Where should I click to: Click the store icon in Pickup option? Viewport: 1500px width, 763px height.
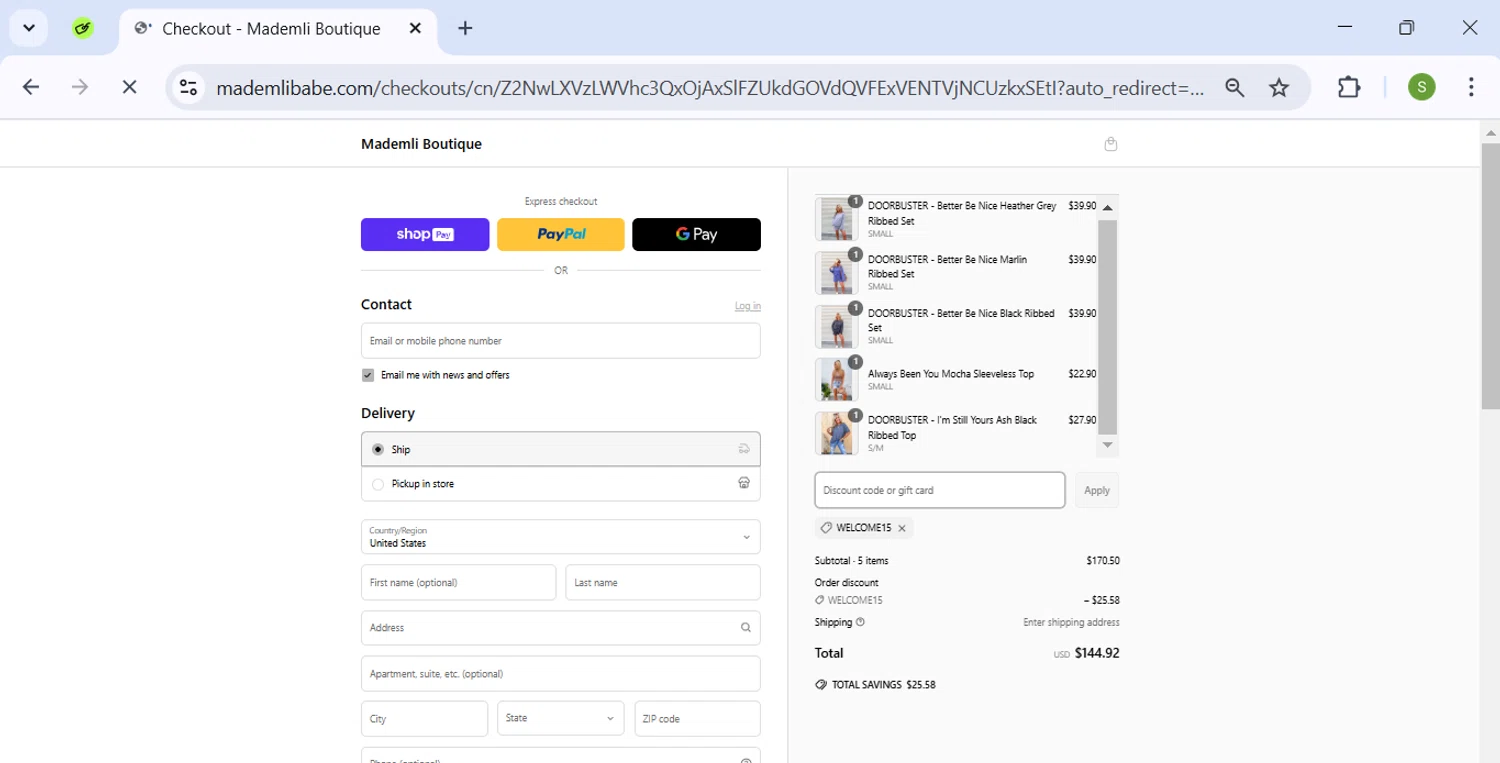pos(744,483)
